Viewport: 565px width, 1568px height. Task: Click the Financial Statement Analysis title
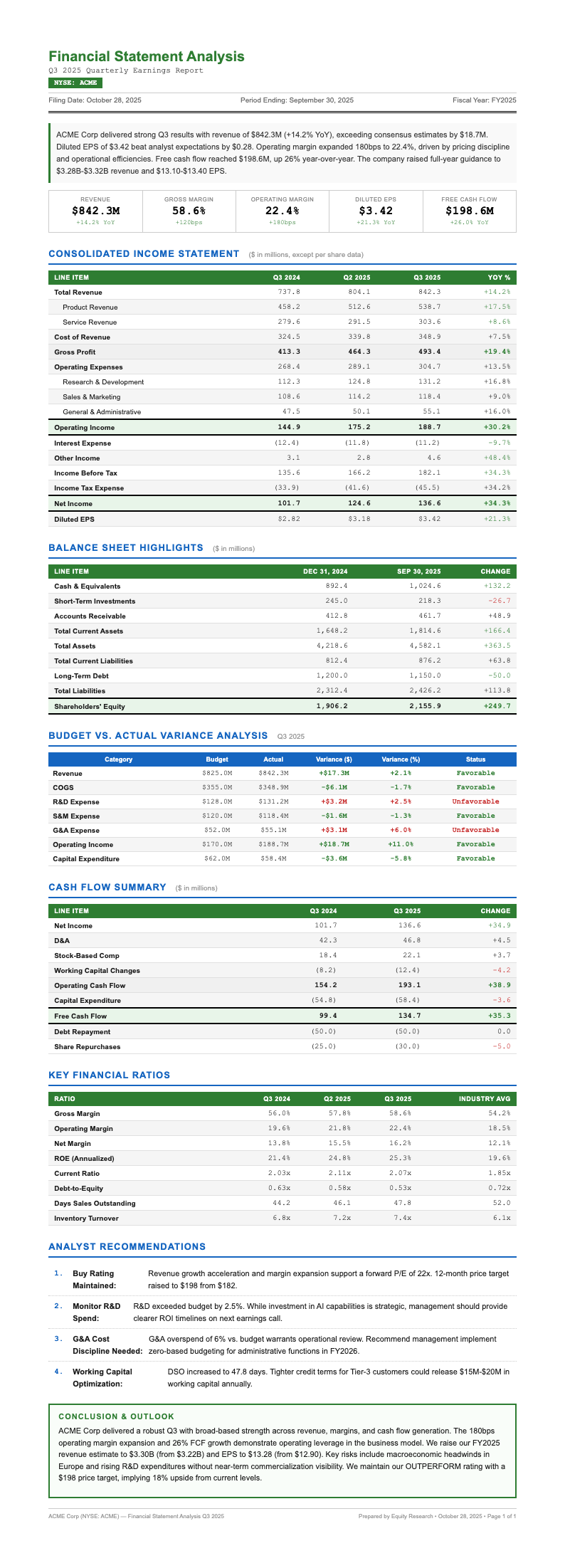147,56
